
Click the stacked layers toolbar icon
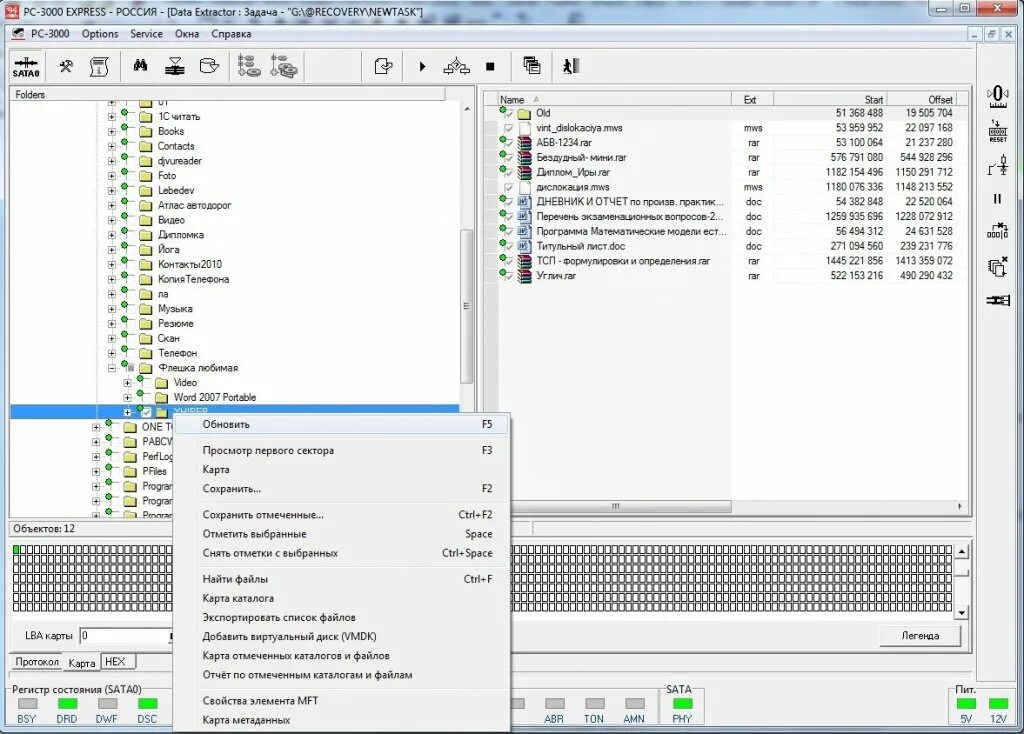pyautogui.click(x=174, y=66)
